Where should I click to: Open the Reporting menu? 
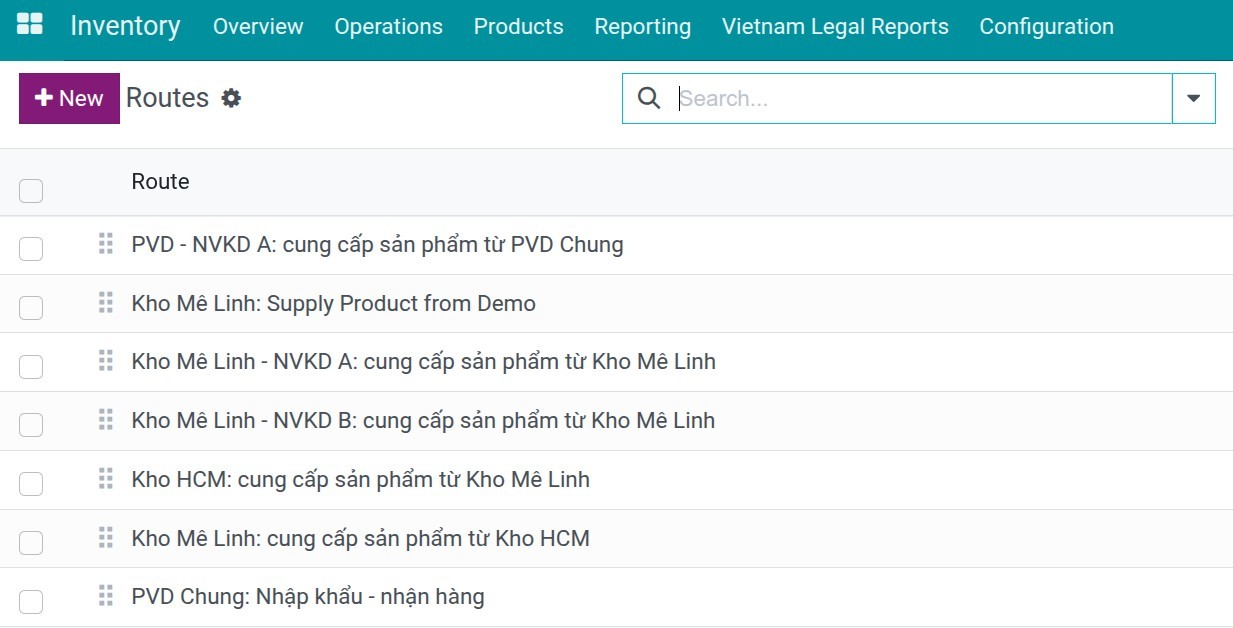click(x=642, y=27)
